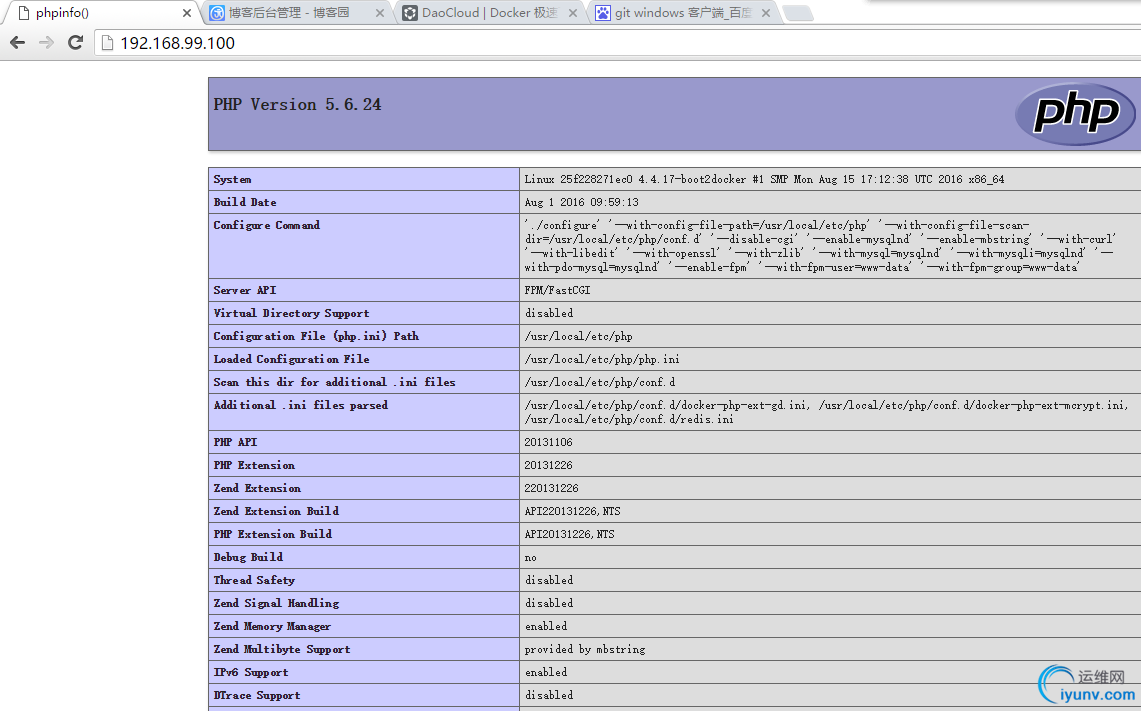The height and width of the screenshot is (711, 1141).
Task: Click the Linux 25f228271ec0 system value
Action: pyautogui.click(x=764, y=179)
